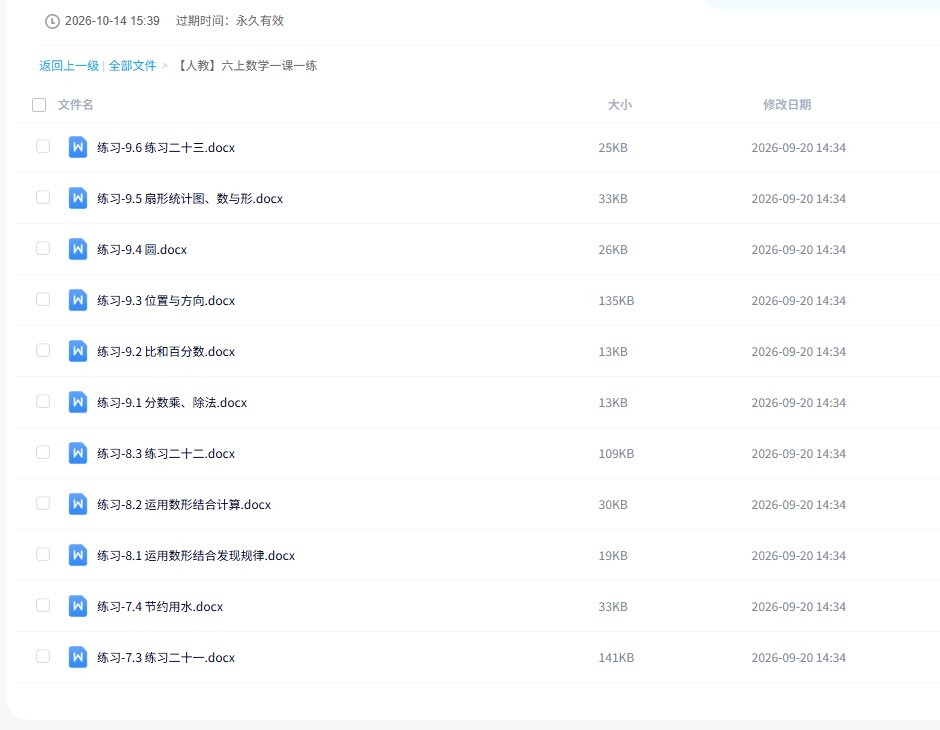Viewport: 940px width, 730px height.
Task: Check the box for 练习-9.1 分数乘、除法.docx
Action: pos(43,401)
